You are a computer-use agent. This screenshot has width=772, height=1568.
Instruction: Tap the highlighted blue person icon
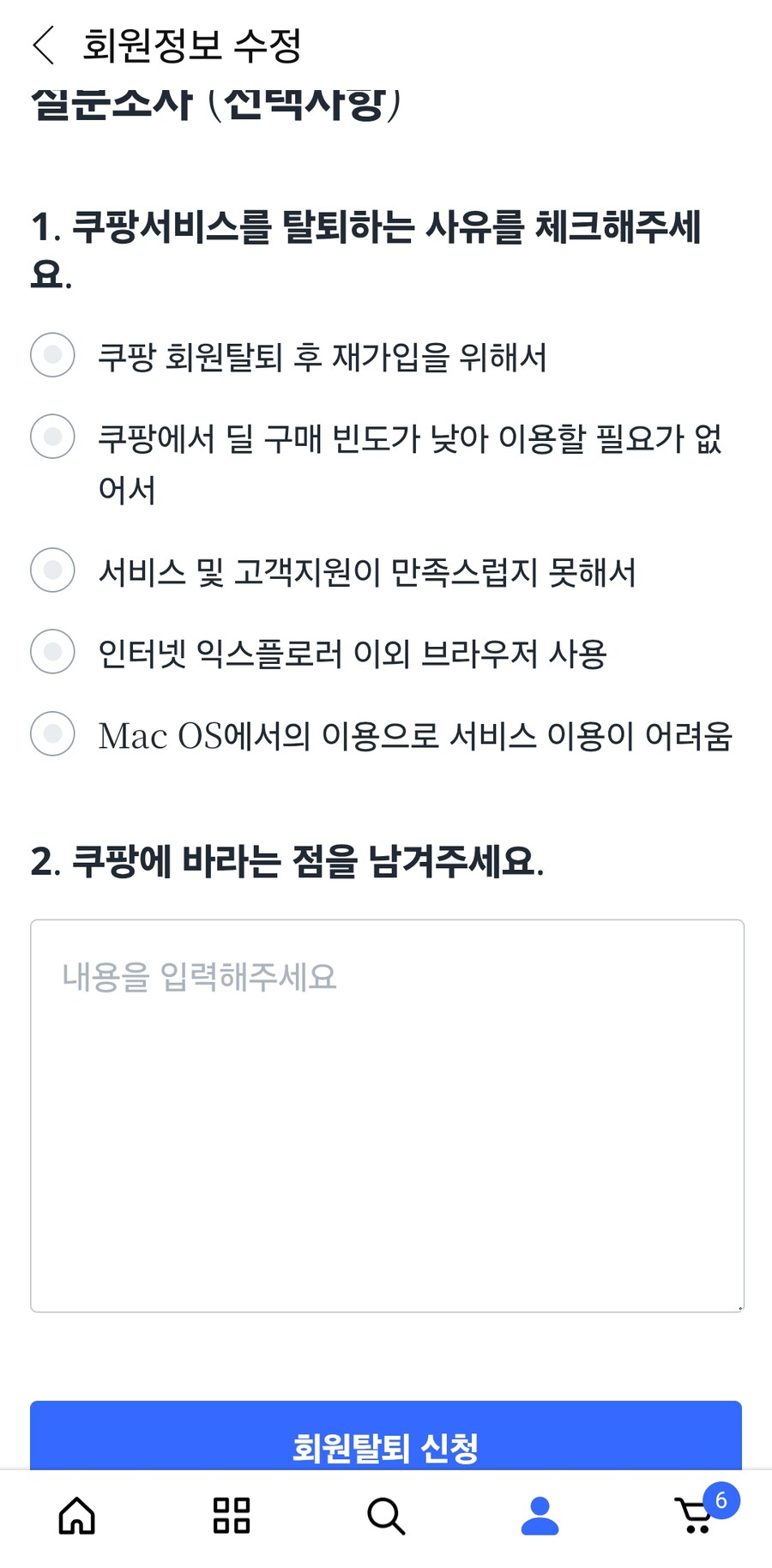(540, 1517)
